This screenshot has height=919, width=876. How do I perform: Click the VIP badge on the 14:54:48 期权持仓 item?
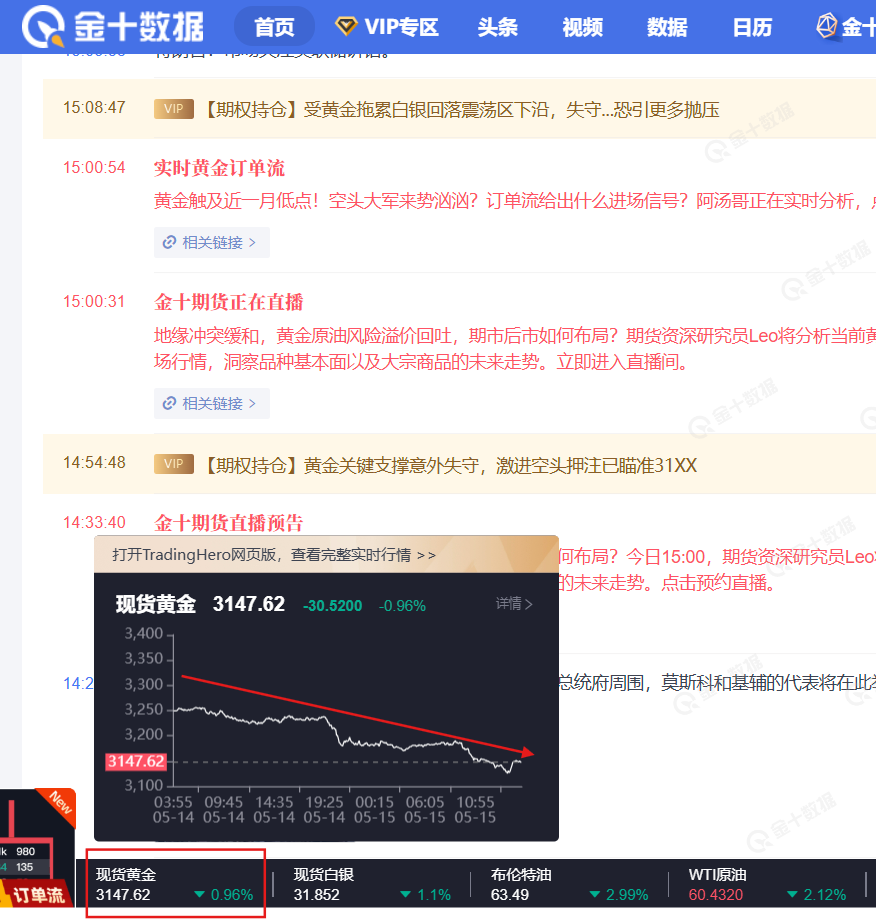[x=173, y=464]
